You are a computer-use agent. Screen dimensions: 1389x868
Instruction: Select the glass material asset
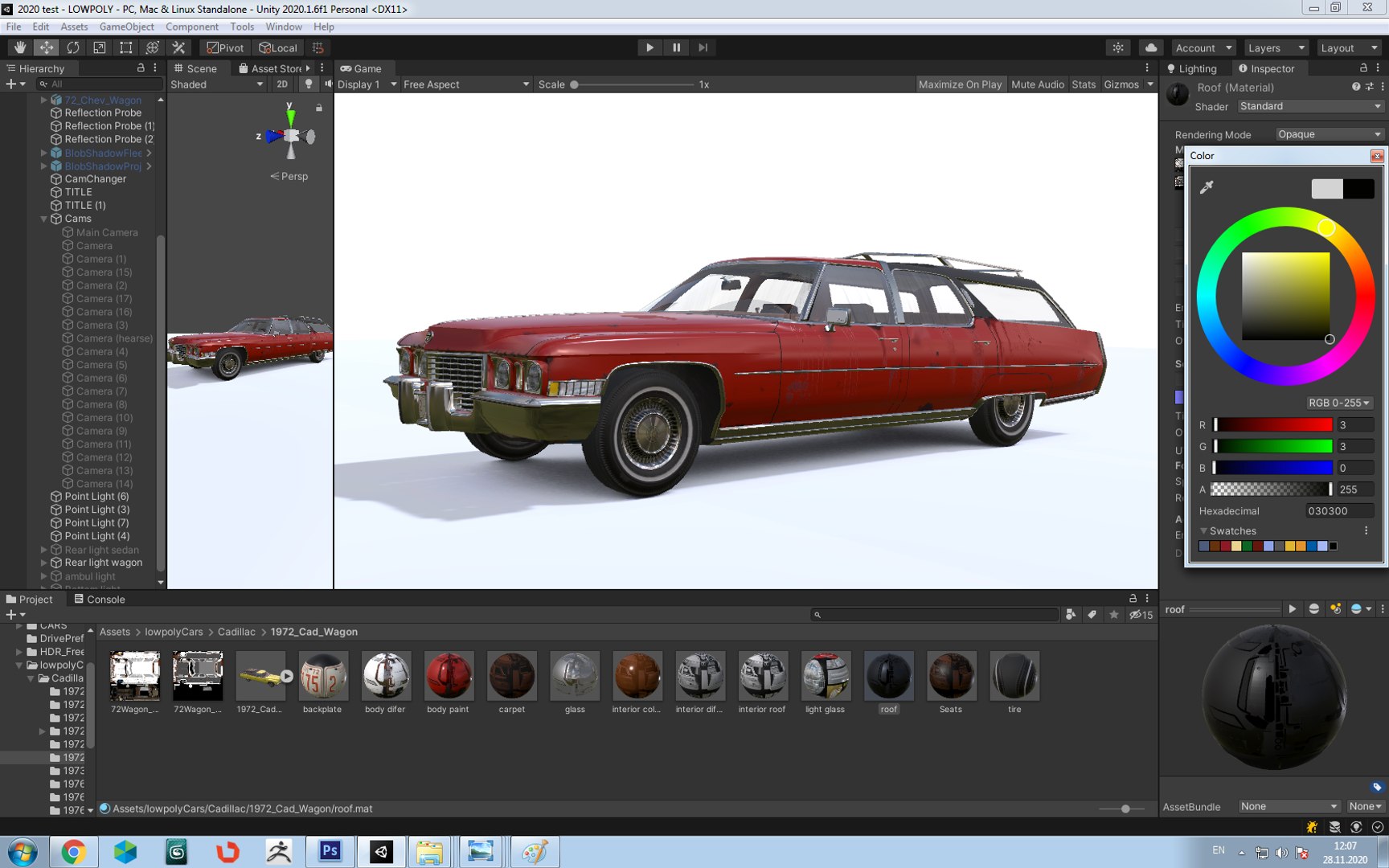point(575,682)
